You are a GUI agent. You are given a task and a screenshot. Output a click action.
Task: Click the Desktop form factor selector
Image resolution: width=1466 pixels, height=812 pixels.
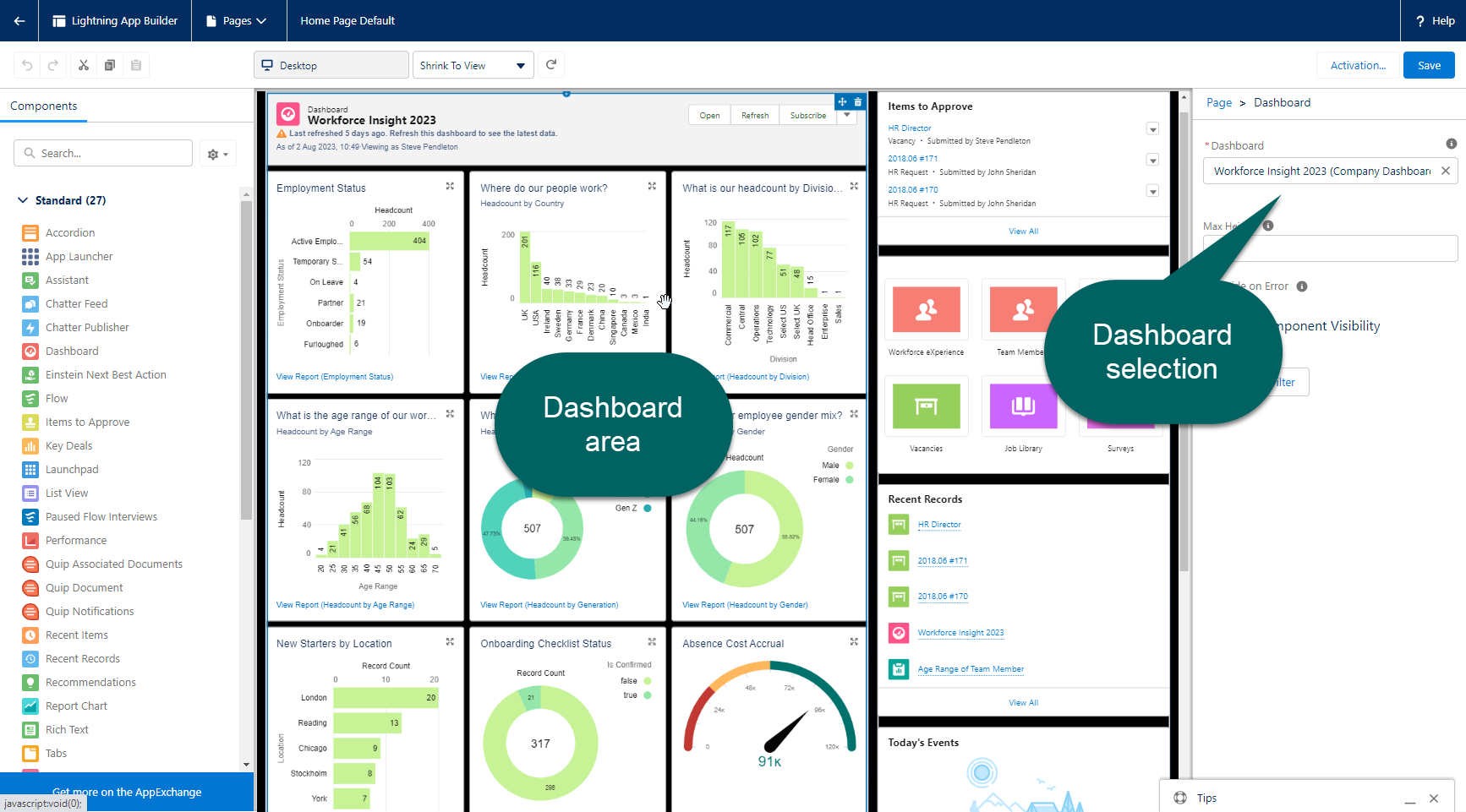(x=331, y=65)
